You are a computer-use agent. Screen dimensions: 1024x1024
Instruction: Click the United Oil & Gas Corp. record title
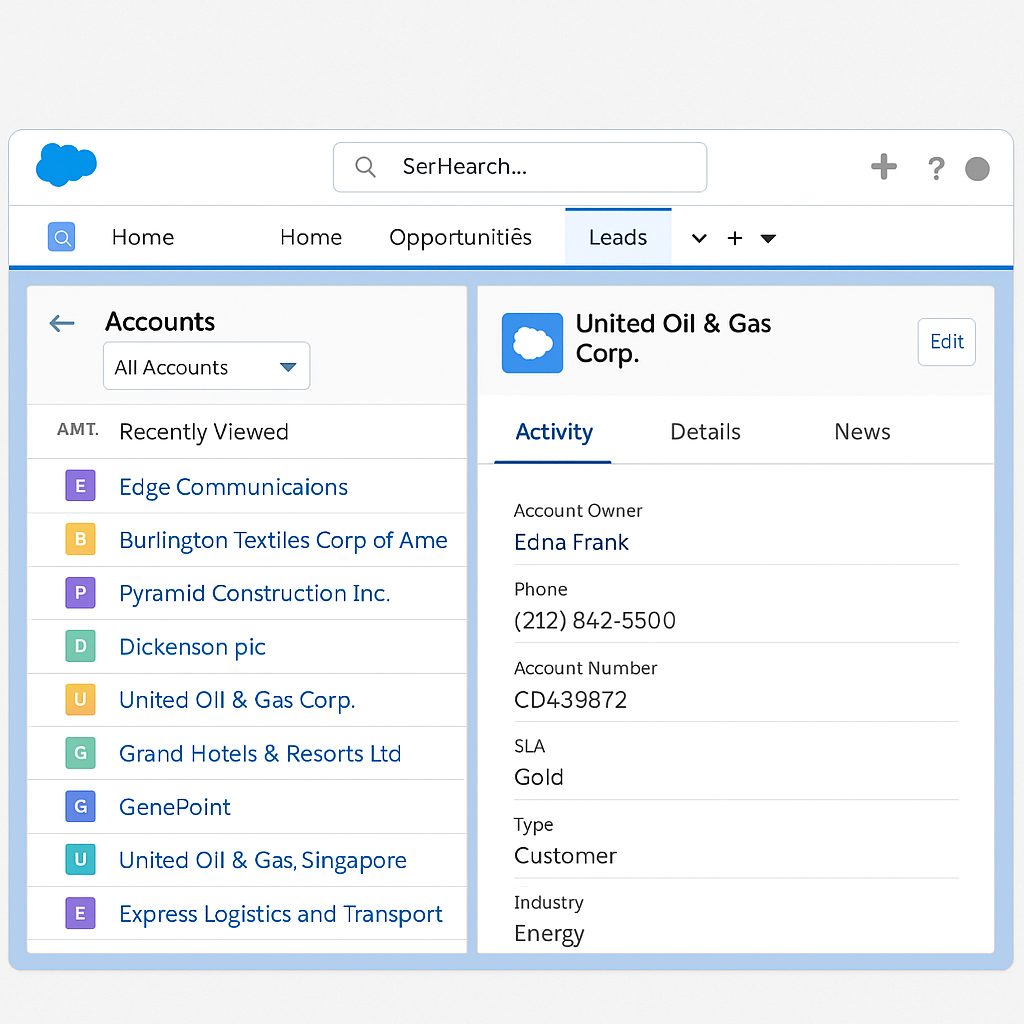673,338
